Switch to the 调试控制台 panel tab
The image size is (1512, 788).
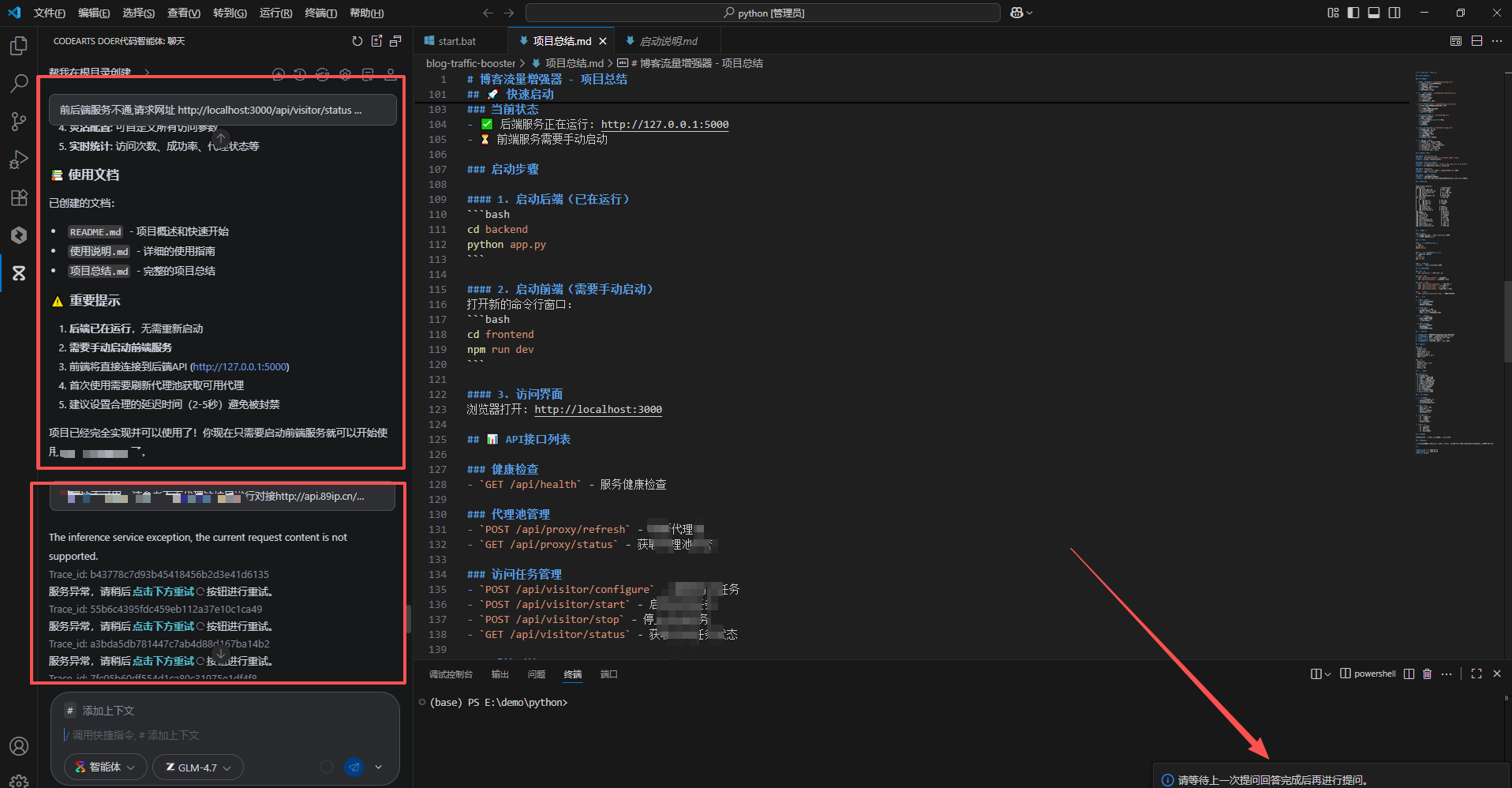(451, 674)
